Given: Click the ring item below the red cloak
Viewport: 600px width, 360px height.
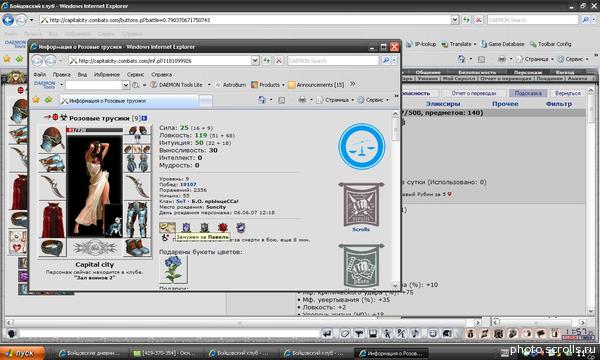Looking at the screenshot, I should click(x=52, y=248).
